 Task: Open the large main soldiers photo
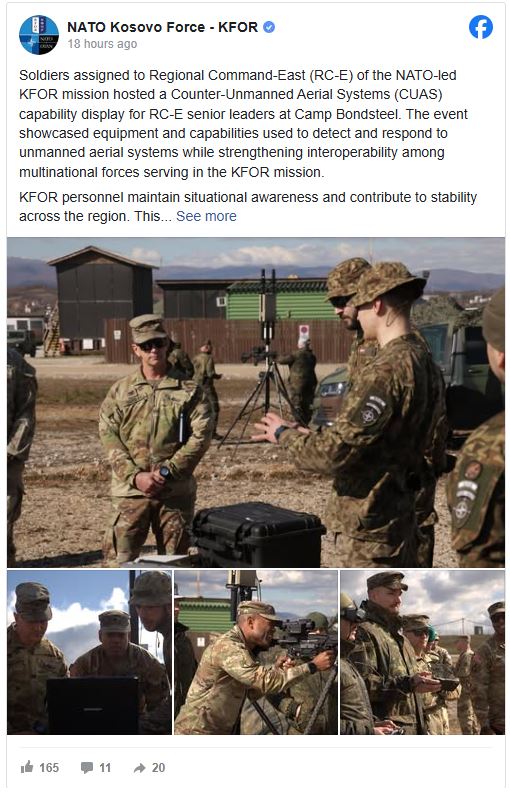tap(255, 402)
